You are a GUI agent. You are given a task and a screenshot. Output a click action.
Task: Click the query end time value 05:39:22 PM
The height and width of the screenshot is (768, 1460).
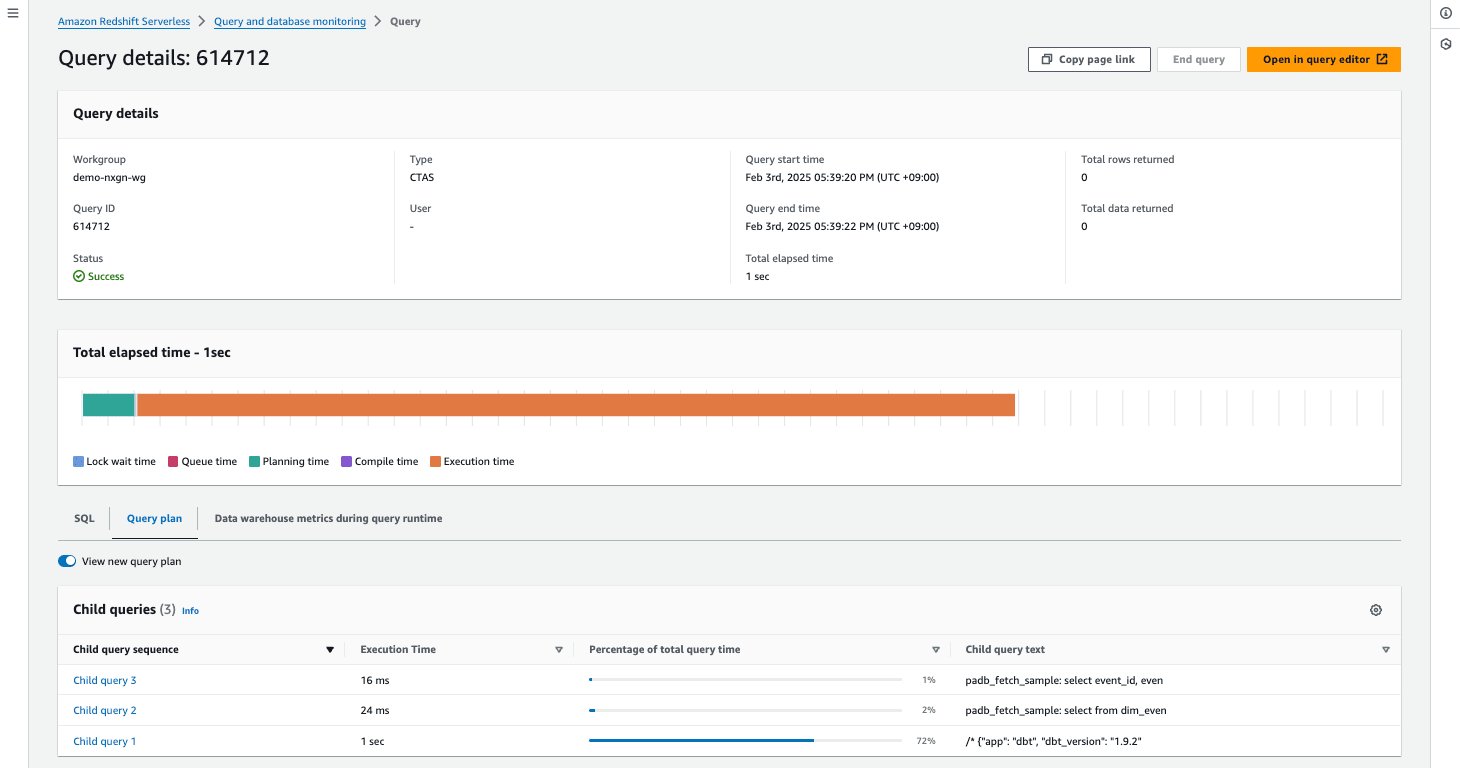(842, 227)
